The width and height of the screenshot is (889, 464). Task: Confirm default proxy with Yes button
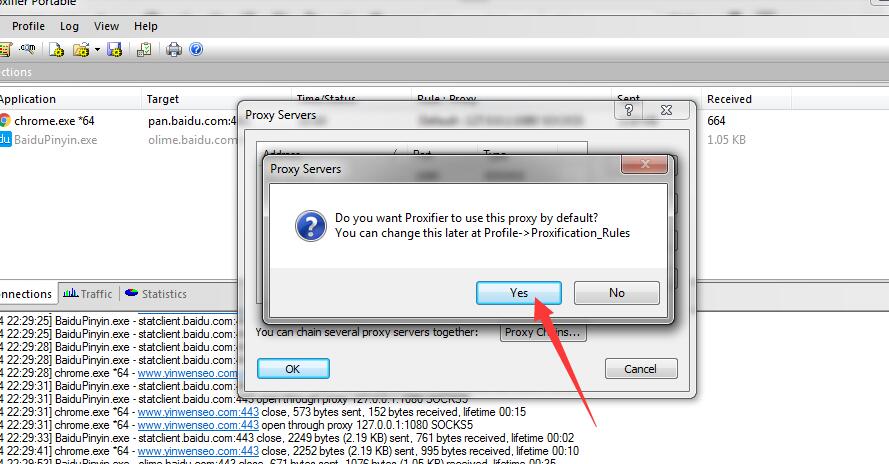click(519, 293)
